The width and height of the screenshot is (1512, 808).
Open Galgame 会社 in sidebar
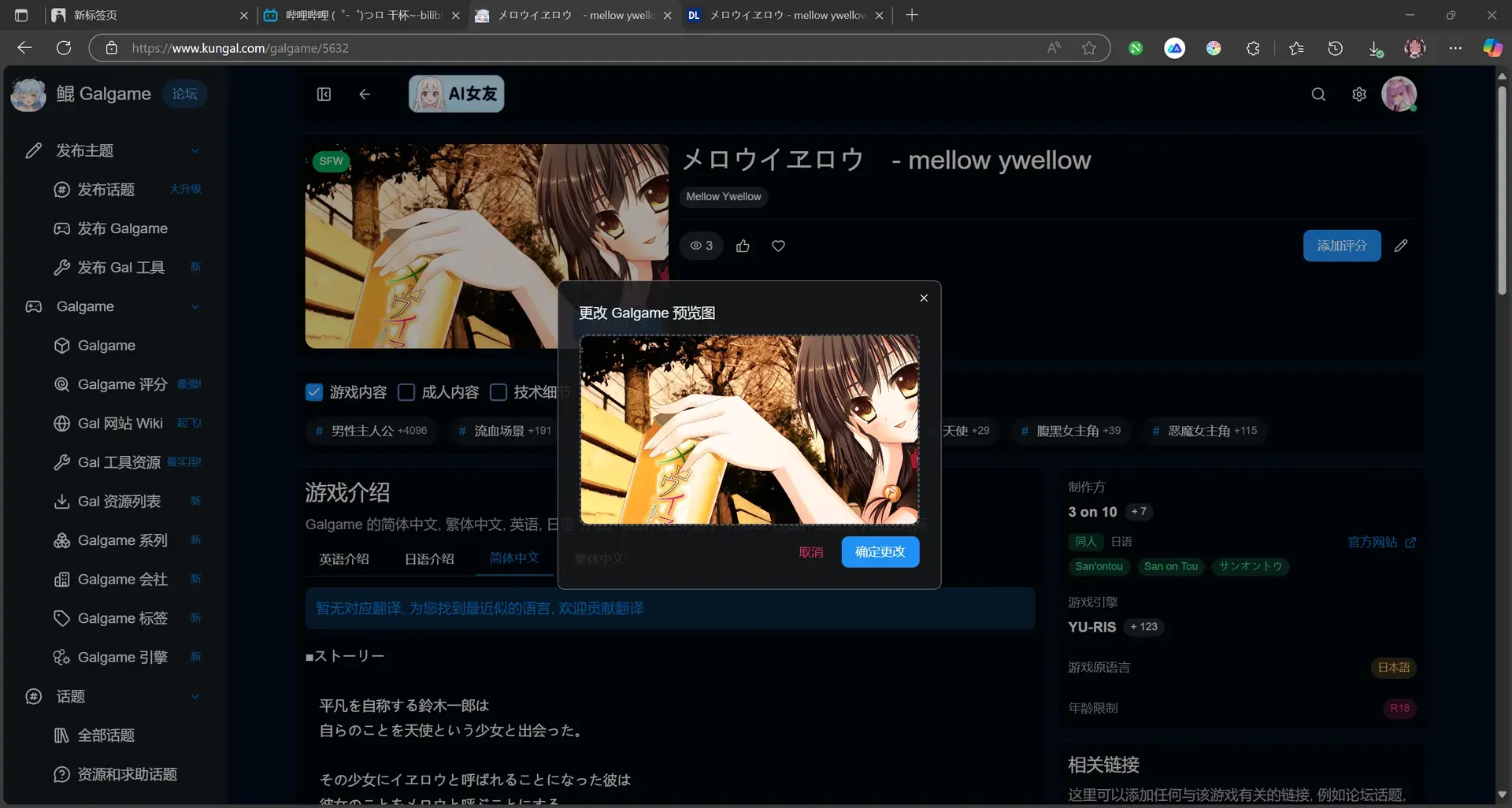(x=126, y=580)
